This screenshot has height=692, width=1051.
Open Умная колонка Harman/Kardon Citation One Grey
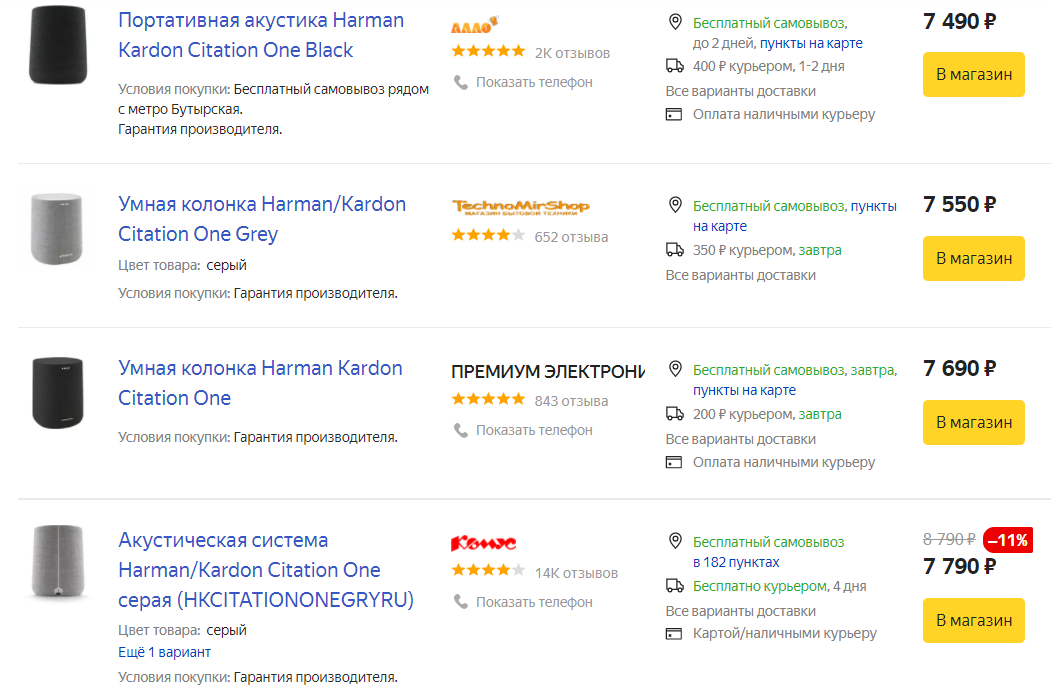(262, 219)
